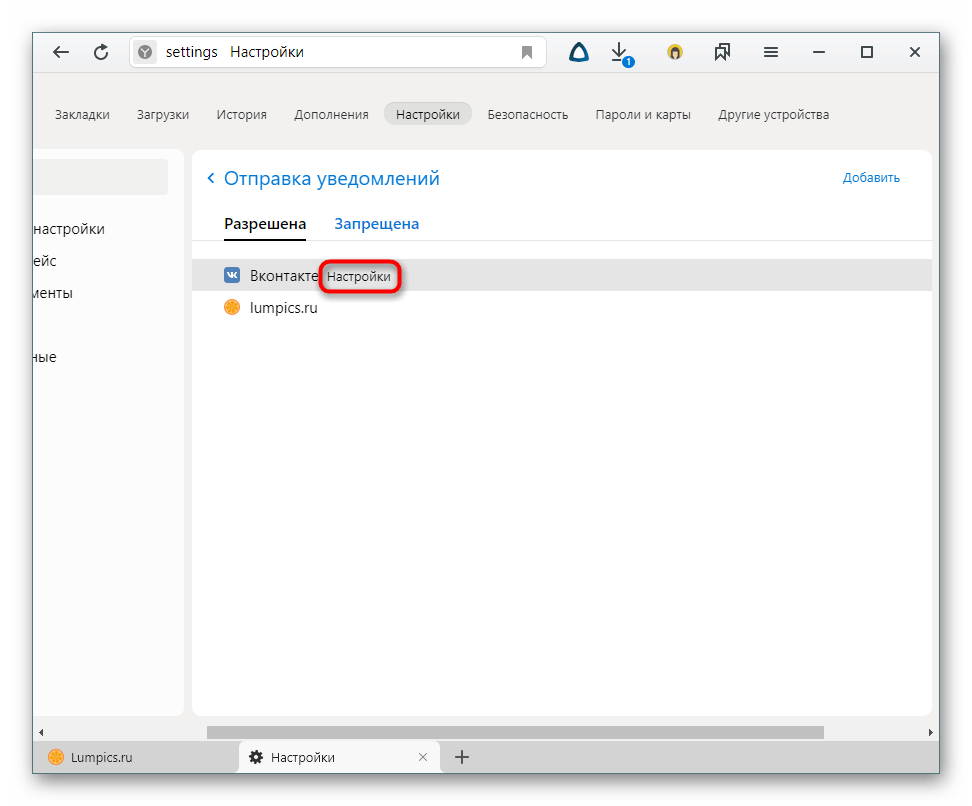Open the bookmarks collections icon
This screenshot has width=972, height=806.
coord(722,53)
